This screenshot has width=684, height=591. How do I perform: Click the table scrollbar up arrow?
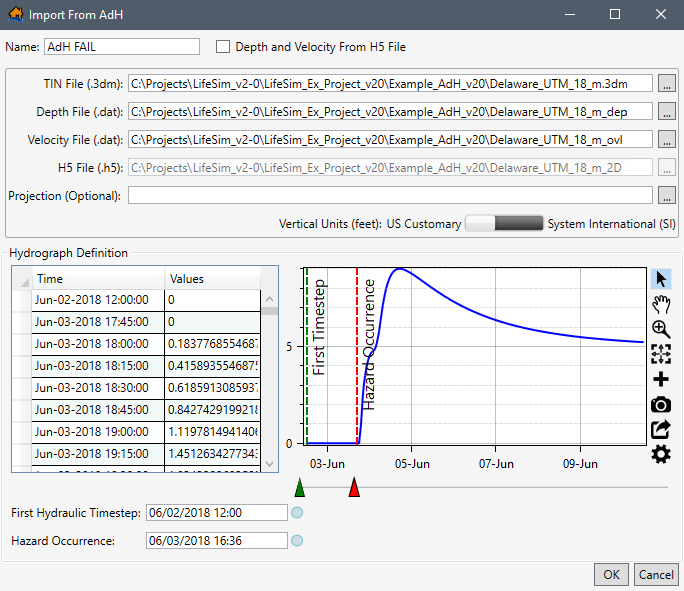pyautogui.click(x=270, y=299)
